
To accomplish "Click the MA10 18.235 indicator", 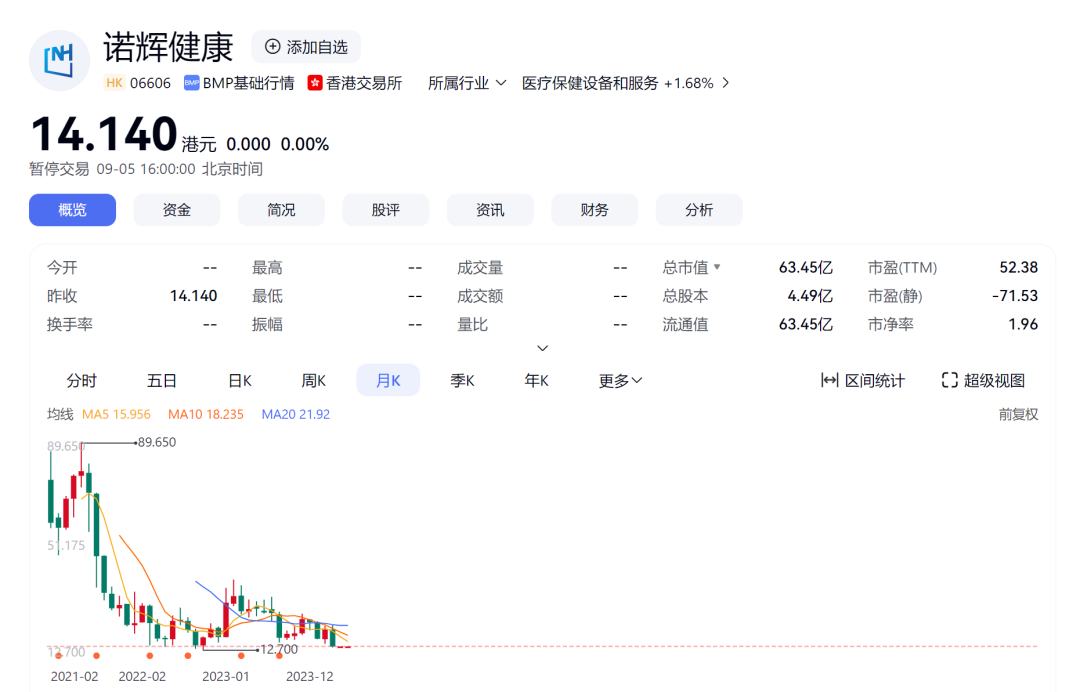I will point(206,415).
